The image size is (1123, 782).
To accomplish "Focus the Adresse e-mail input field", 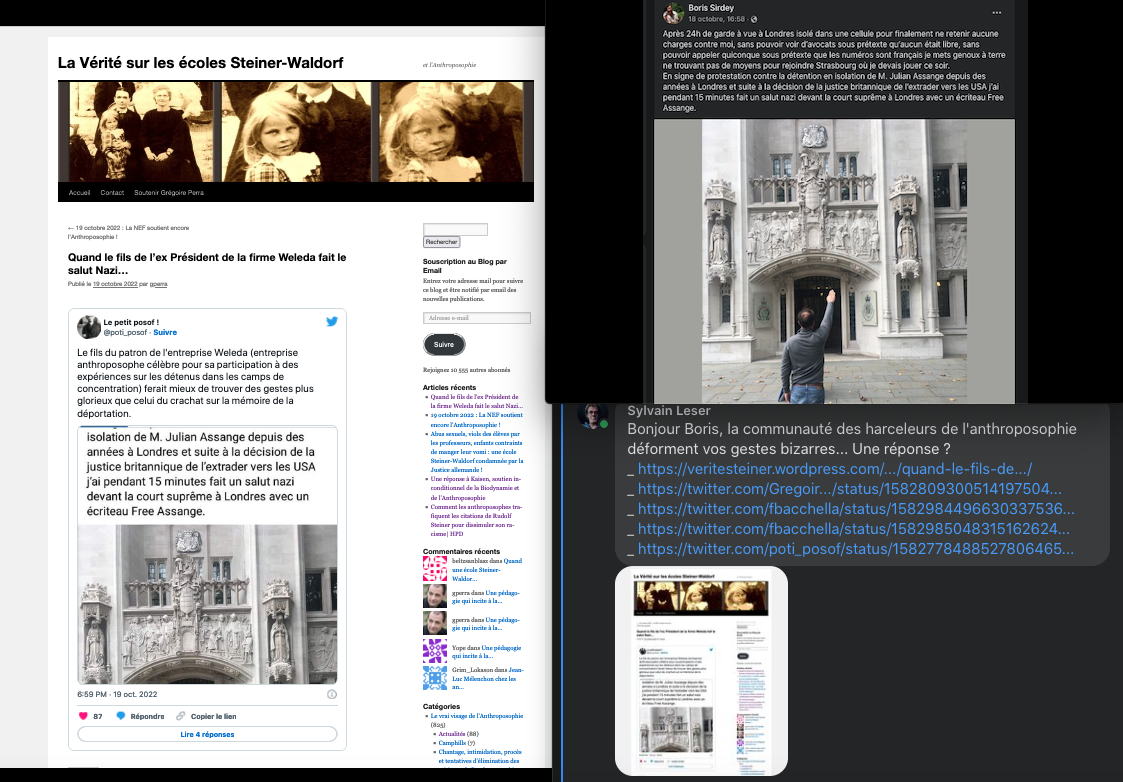I will click(x=476, y=318).
